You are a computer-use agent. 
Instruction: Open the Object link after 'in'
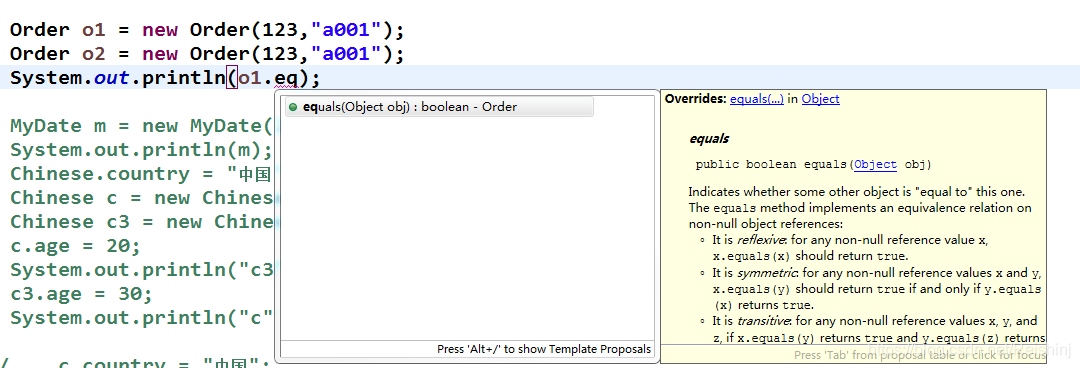(820, 99)
